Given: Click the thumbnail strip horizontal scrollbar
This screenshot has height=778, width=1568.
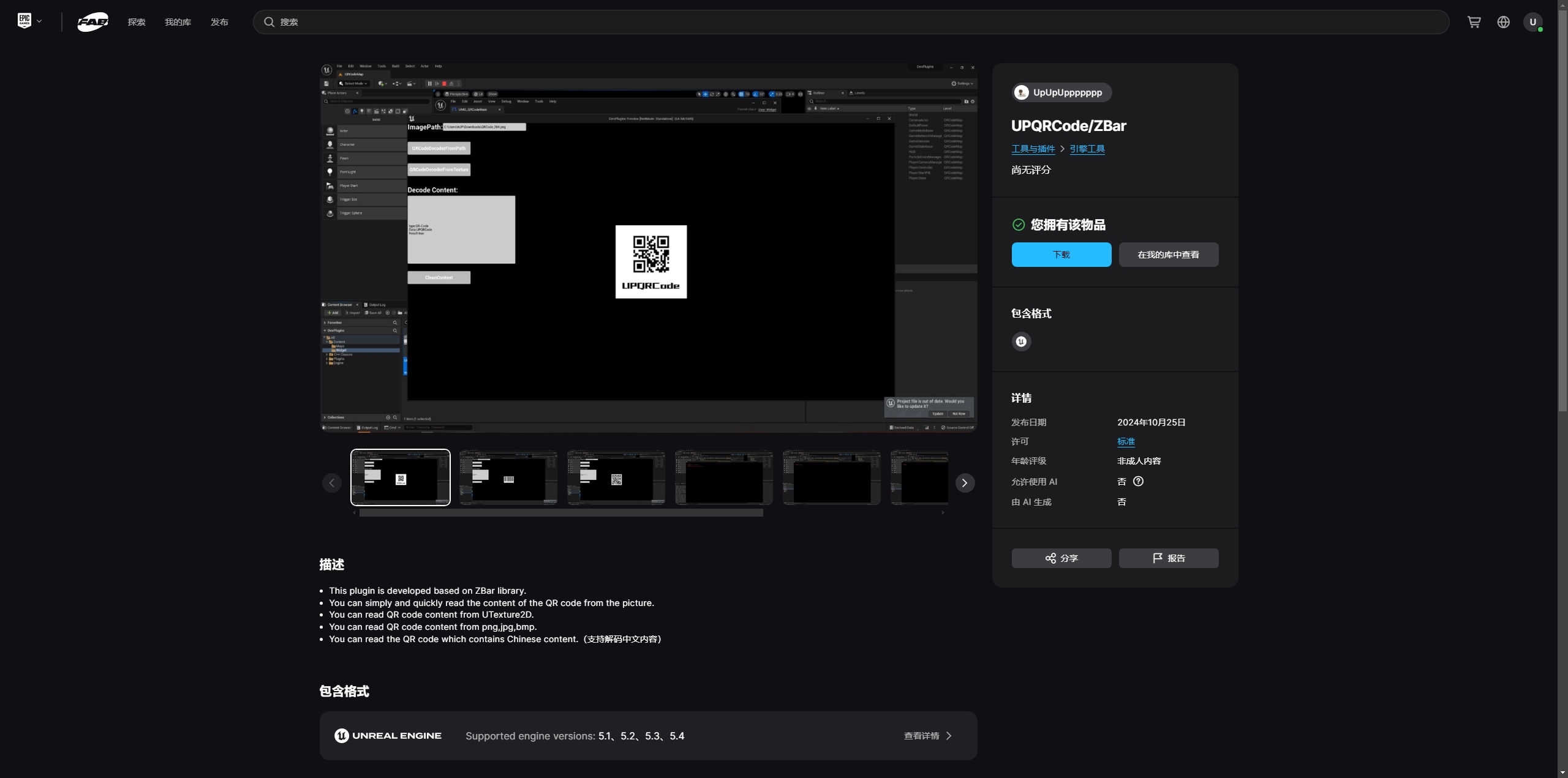Looking at the screenshot, I should 560,513.
